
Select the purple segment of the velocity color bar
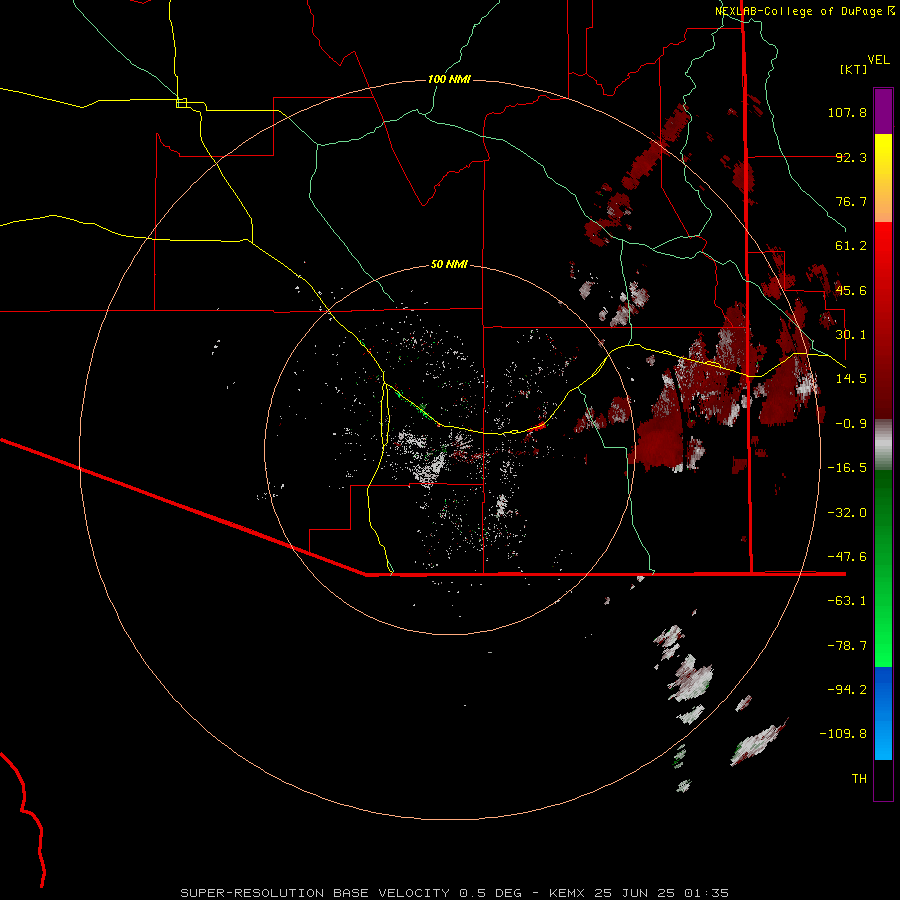pyautogui.click(x=883, y=111)
